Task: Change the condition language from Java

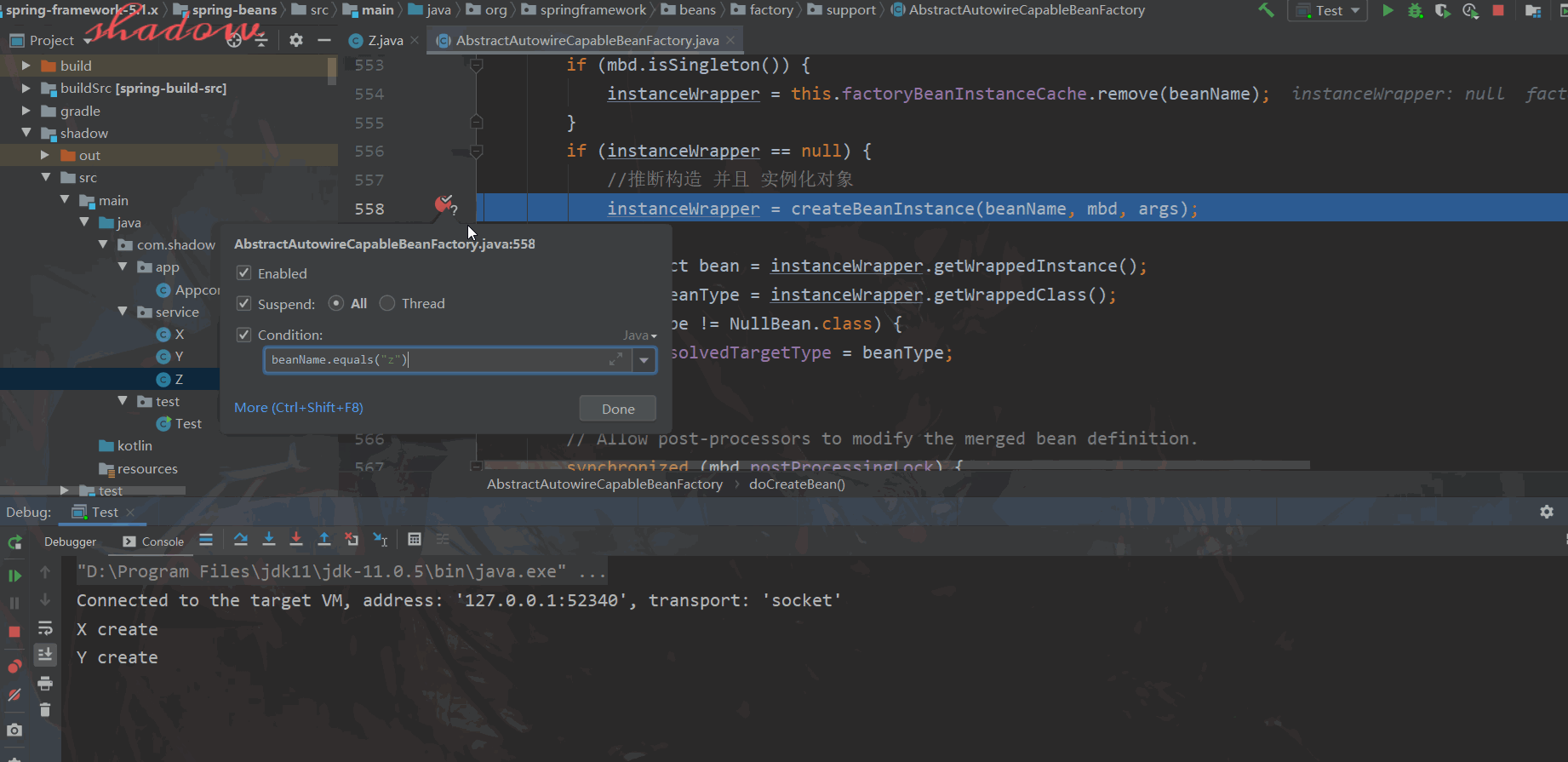Action: [x=640, y=335]
